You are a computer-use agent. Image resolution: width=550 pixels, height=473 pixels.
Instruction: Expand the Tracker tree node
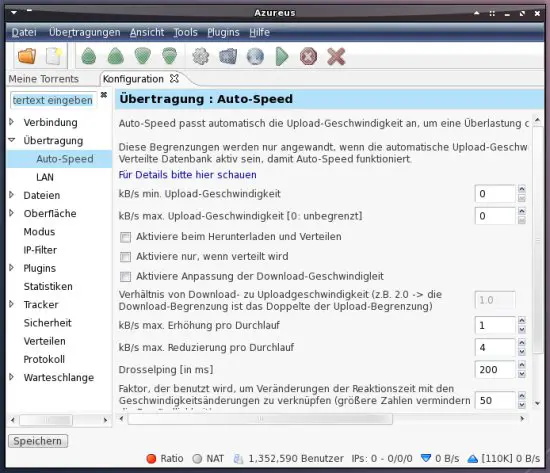12,304
